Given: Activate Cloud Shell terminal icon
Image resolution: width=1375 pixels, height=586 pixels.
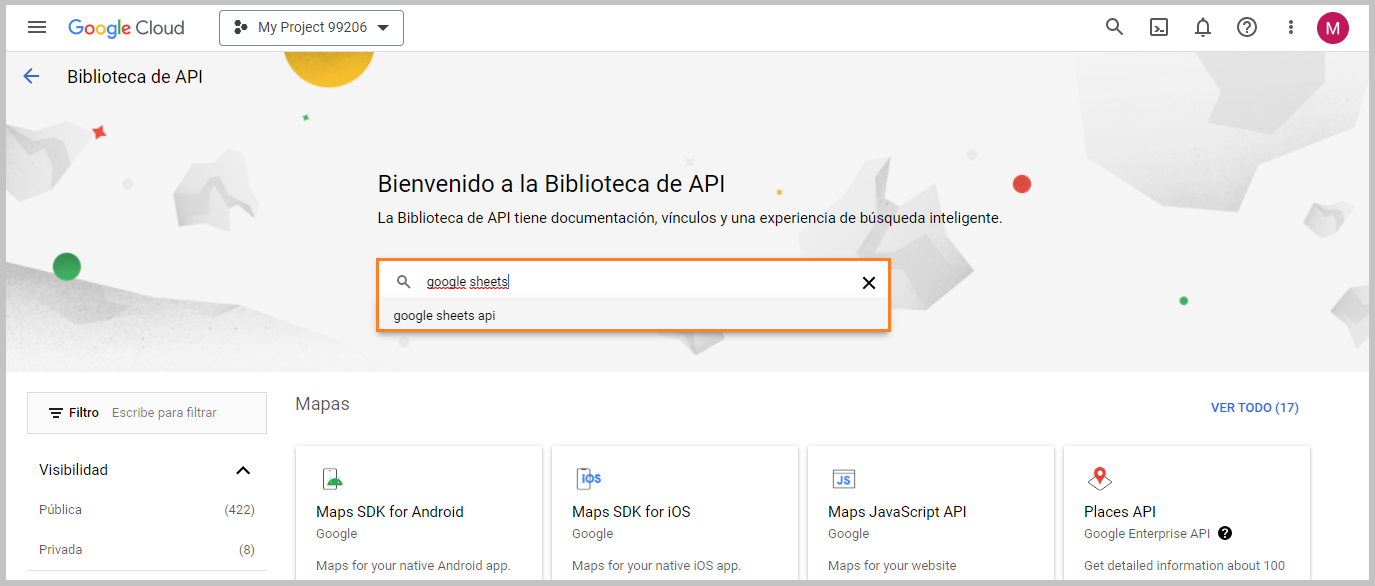Looking at the screenshot, I should (x=1159, y=28).
